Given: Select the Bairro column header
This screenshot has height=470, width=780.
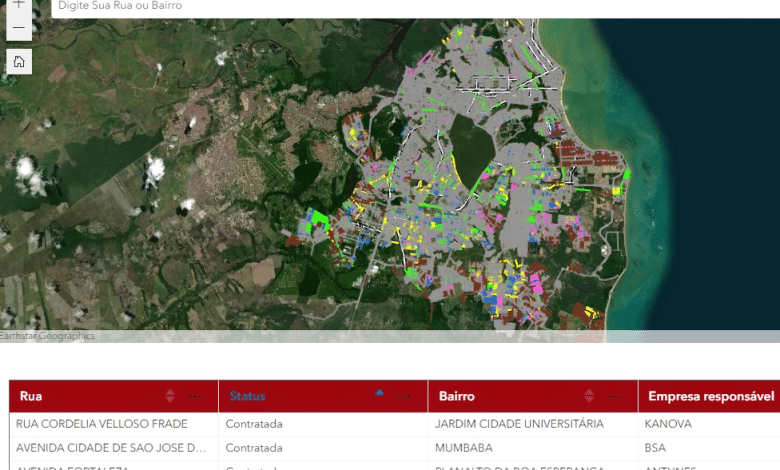Looking at the screenshot, I should click(457, 396).
